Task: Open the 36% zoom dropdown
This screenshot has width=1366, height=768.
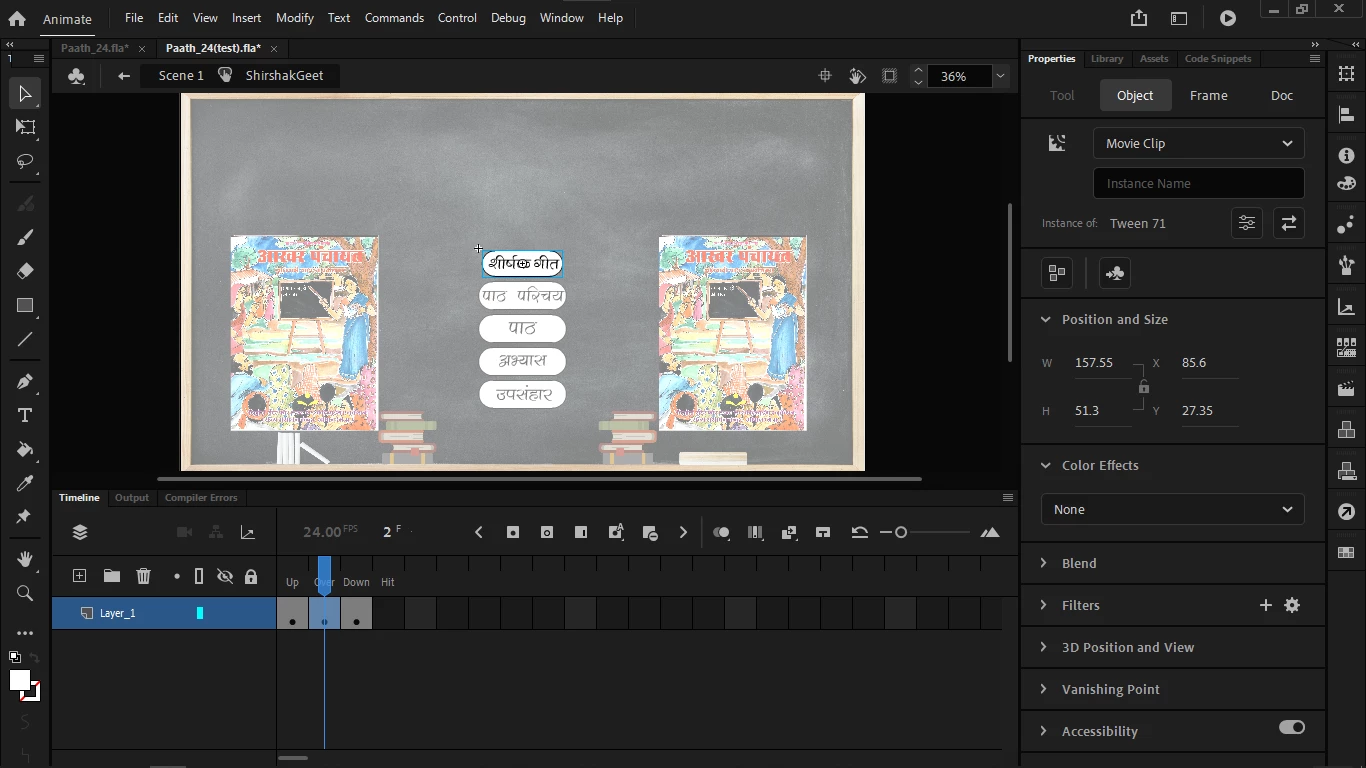Action: (x=1000, y=76)
